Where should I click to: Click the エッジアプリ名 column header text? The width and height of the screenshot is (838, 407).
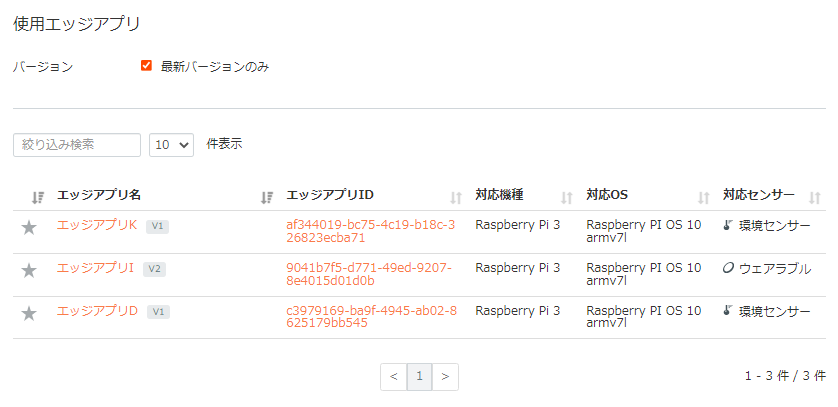pos(99,195)
